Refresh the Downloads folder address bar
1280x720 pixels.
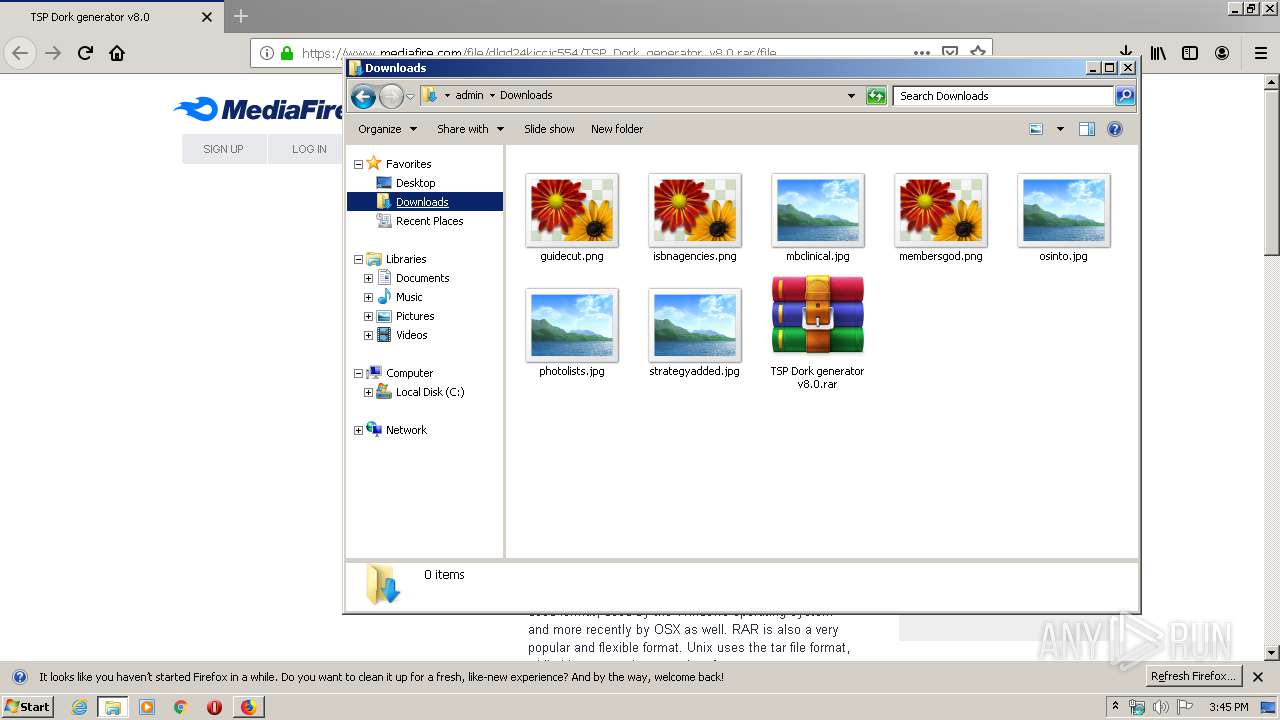tap(876, 96)
